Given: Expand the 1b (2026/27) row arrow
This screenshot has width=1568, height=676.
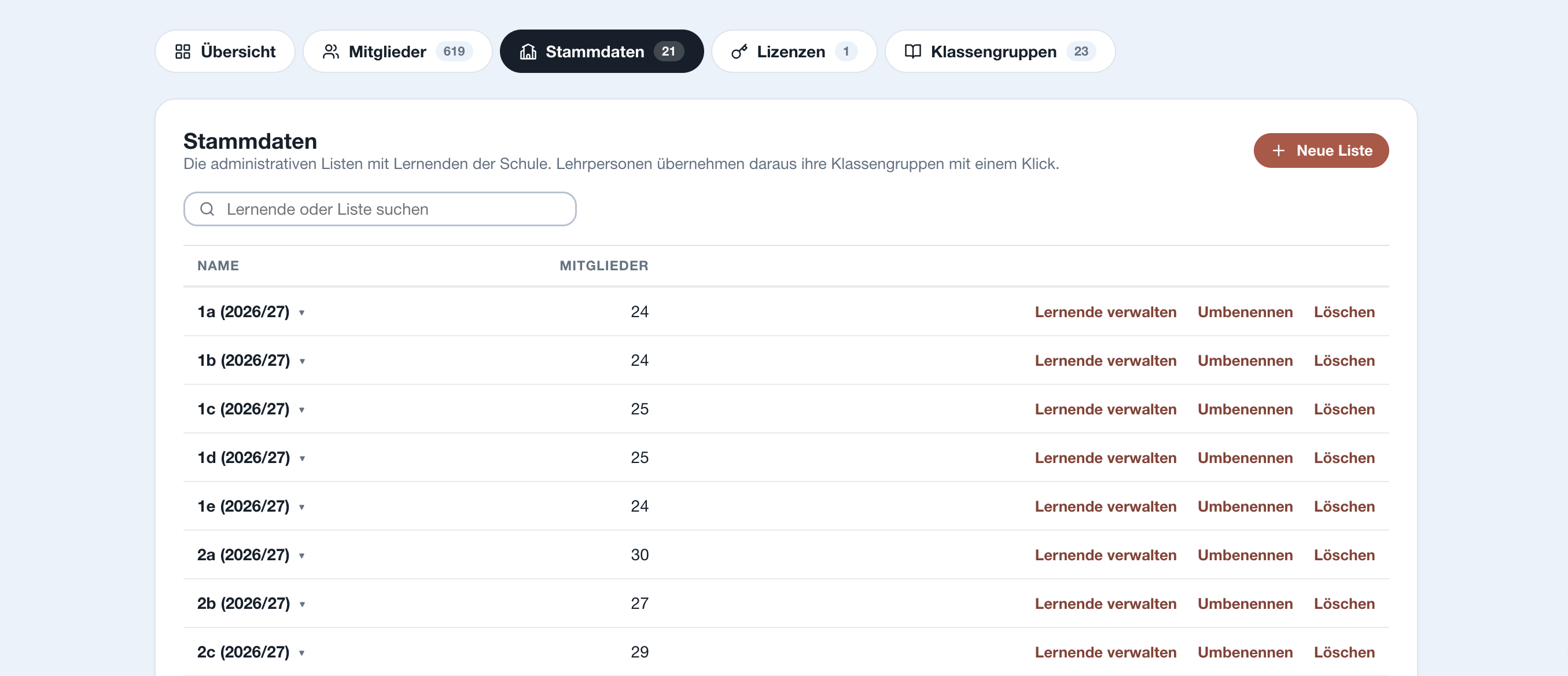Looking at the screenshot, I should 302,361.
